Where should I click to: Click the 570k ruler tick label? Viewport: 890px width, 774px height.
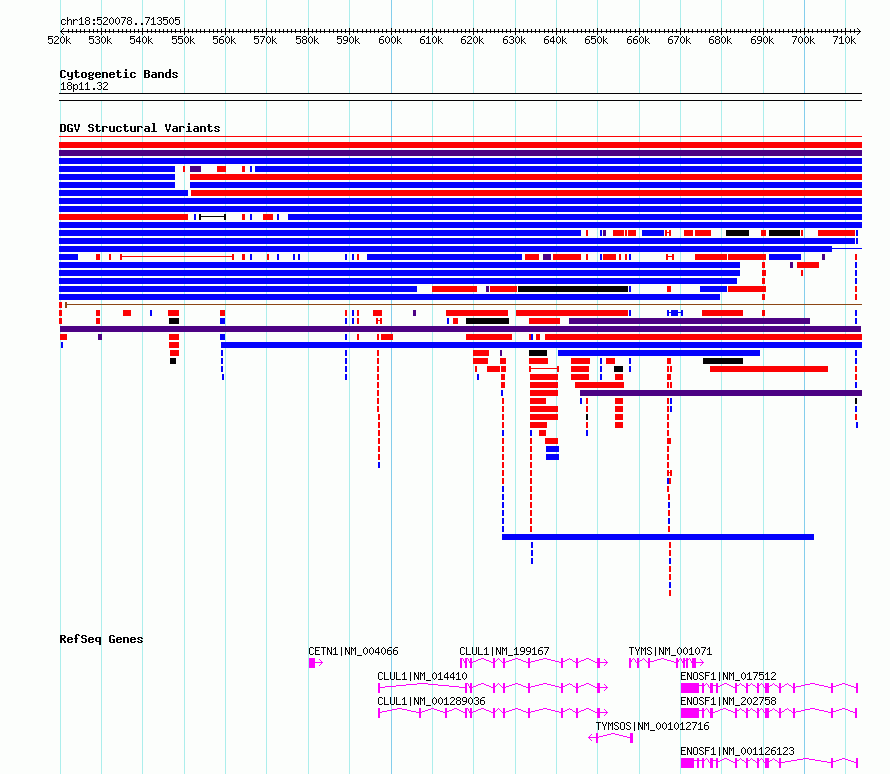click(266, 40)
